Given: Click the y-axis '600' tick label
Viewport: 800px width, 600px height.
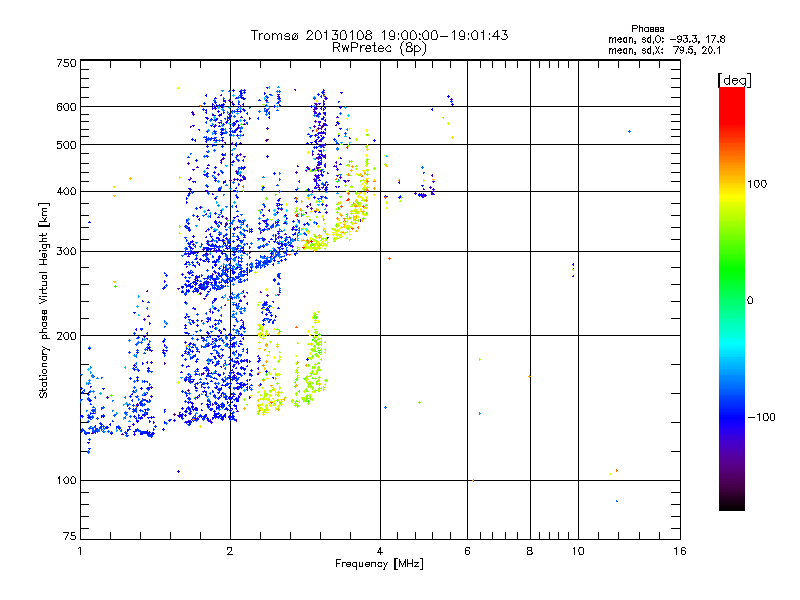Looking at the screenshot, I should click(66, 107).
